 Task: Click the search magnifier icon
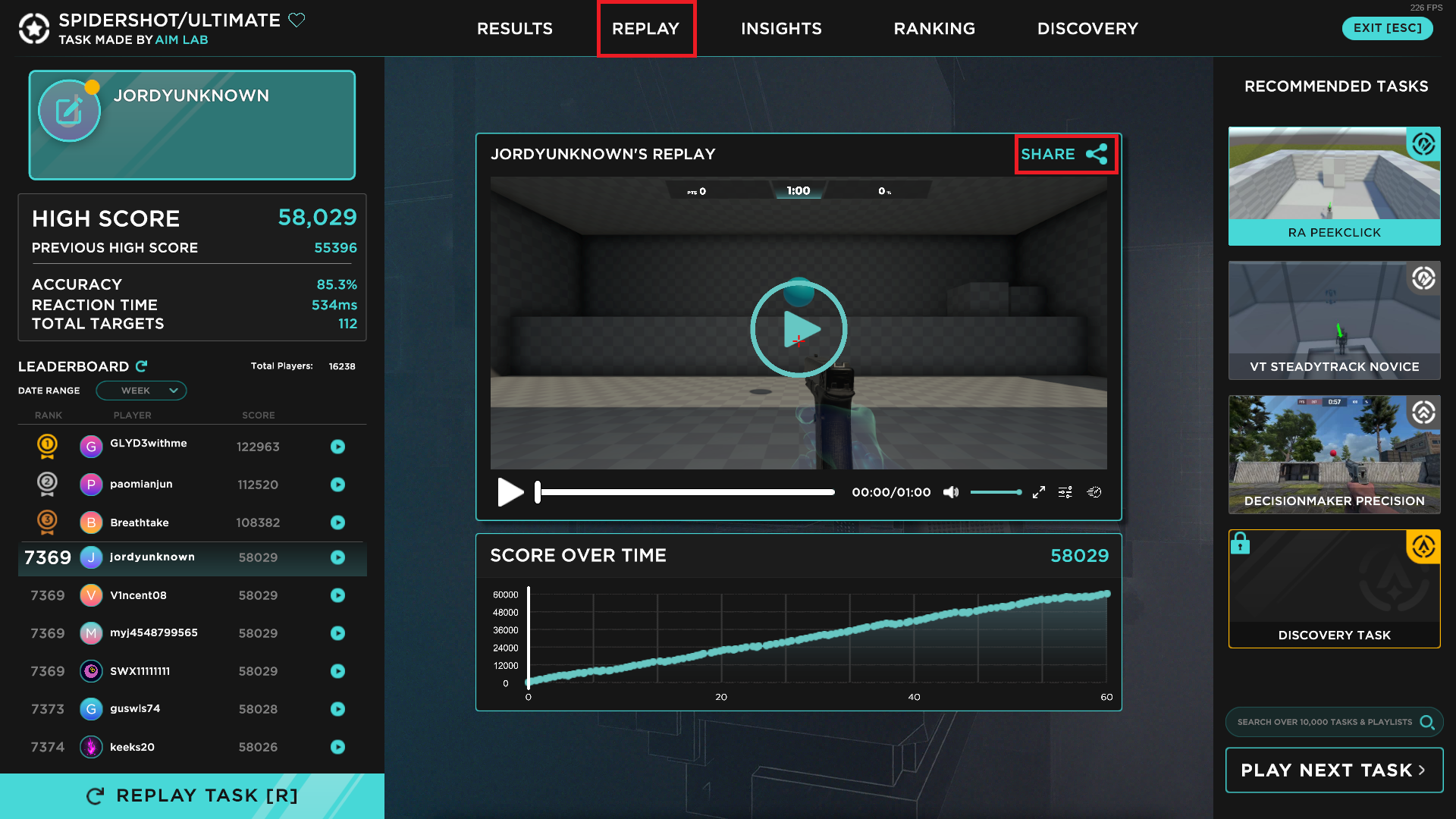[x=1427, y=722]
